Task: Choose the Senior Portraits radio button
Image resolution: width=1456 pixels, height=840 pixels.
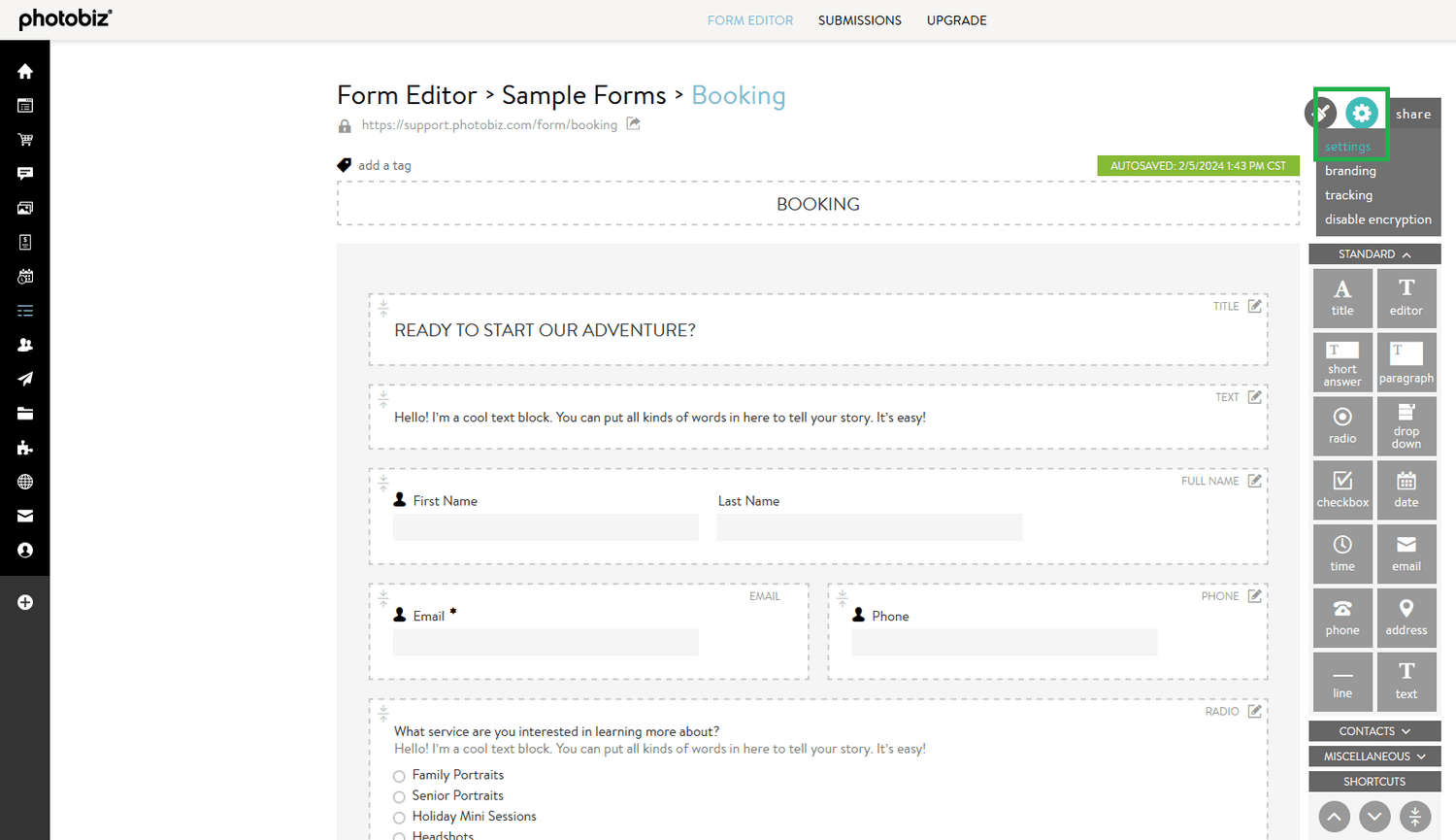Action: [x=399, y=795]
